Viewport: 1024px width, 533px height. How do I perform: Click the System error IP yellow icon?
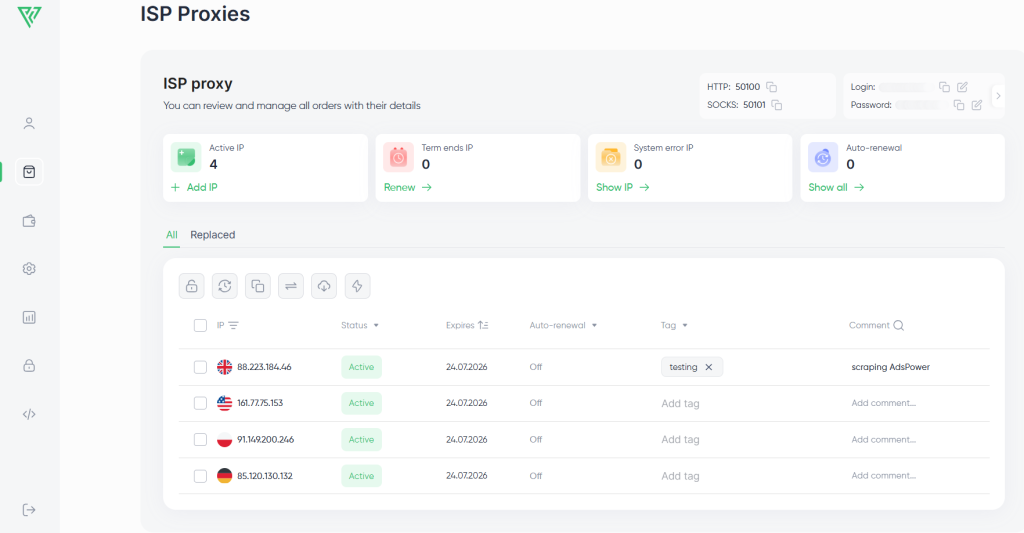coord(611,157)
